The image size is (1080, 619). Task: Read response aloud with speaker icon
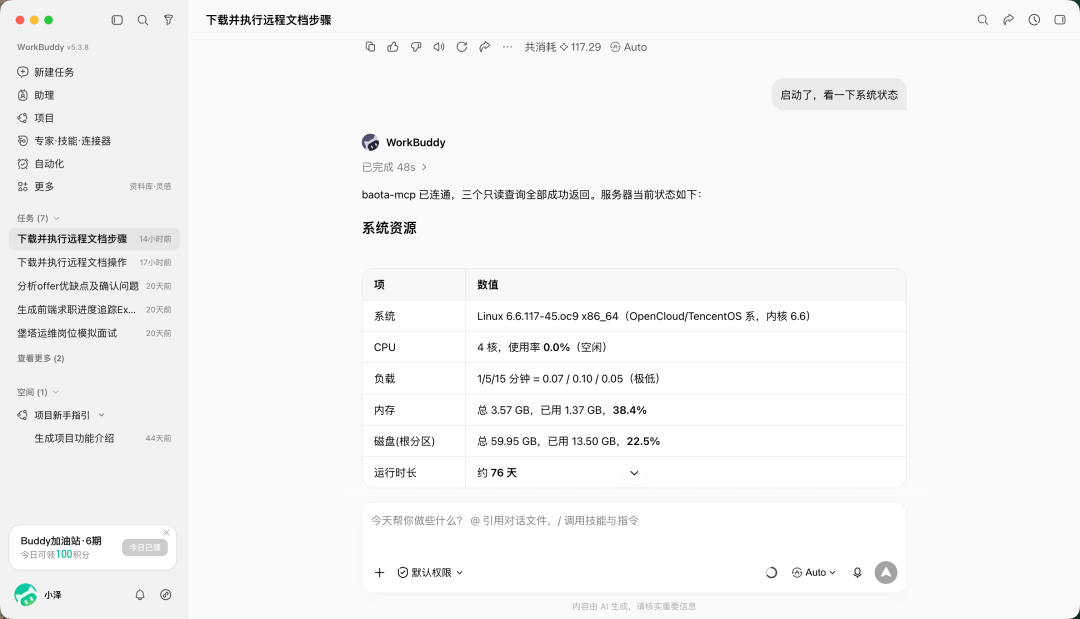tap(439, 47)
